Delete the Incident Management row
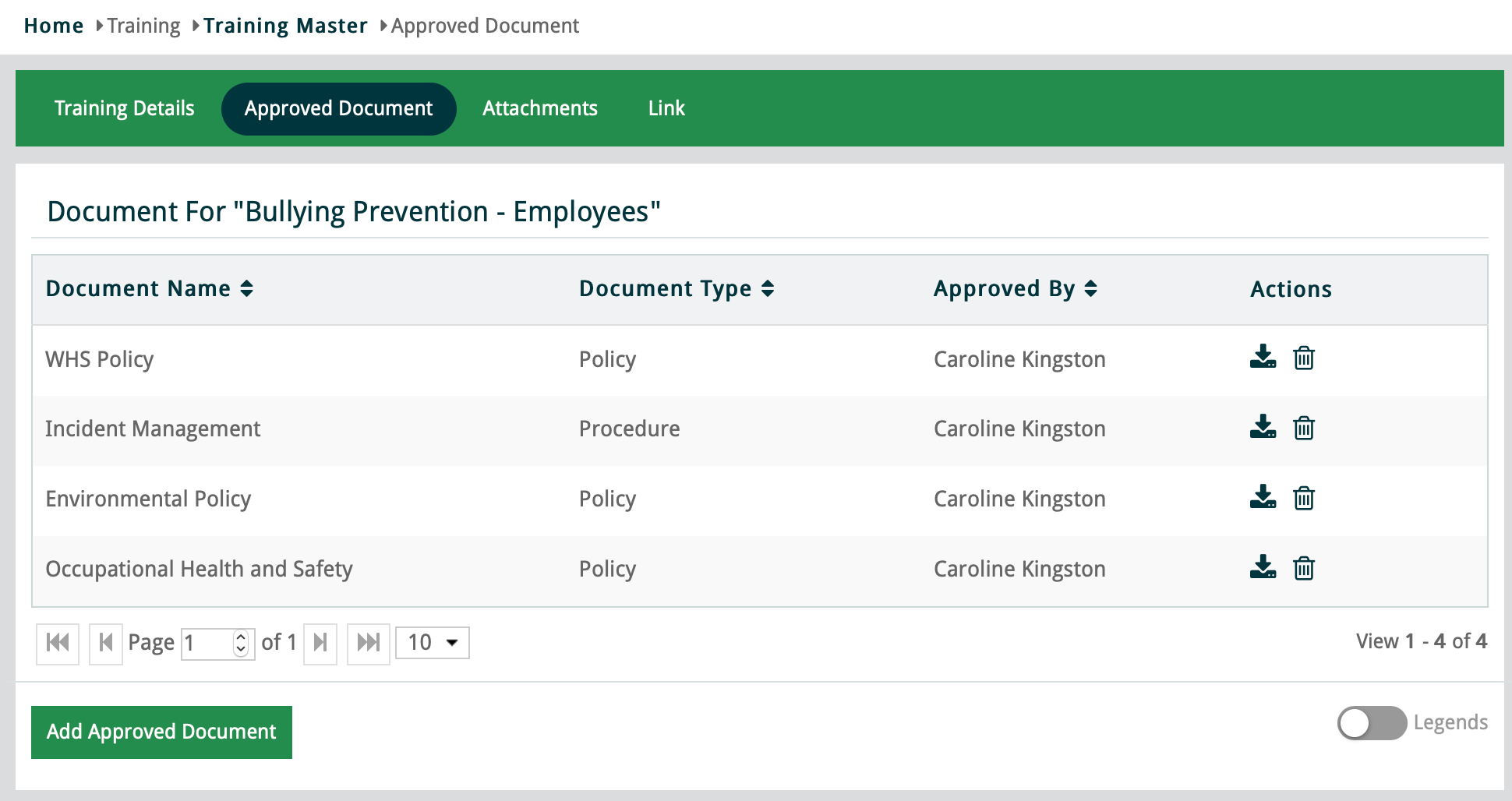The image size is (1512, 801). [1304, 429]
